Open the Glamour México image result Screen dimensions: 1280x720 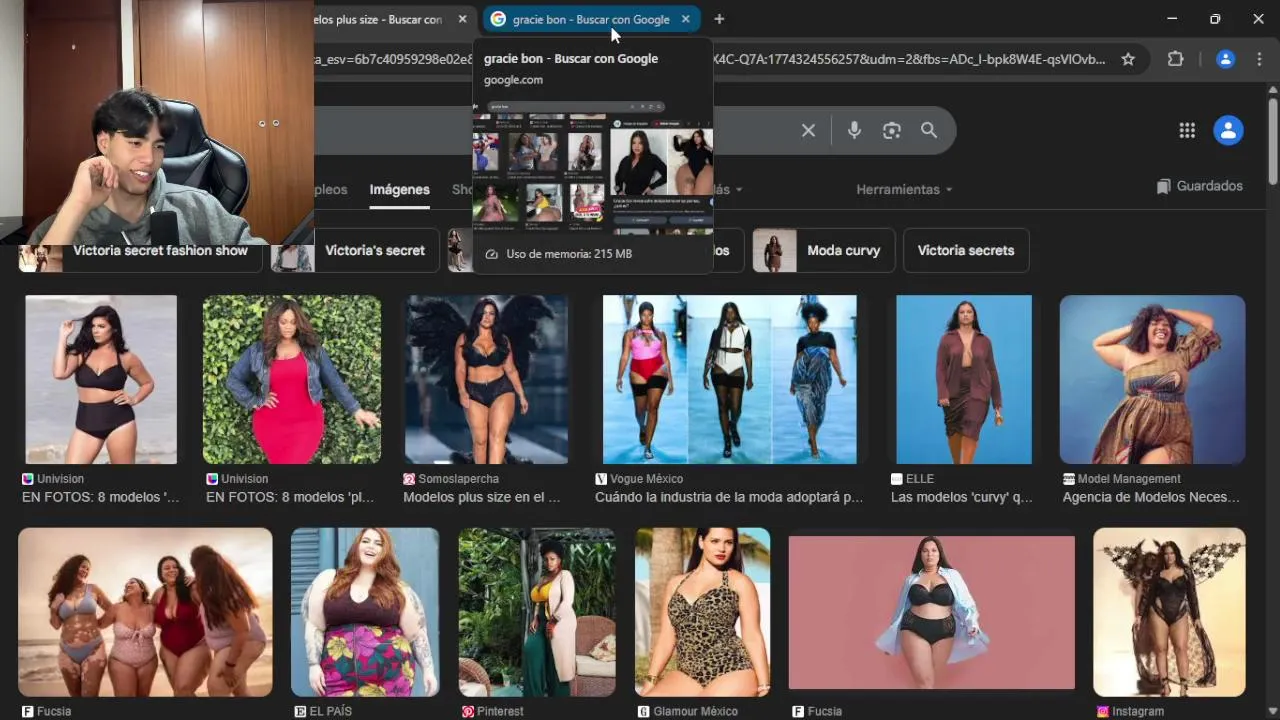pyautogui.click(x=702, y=612)
